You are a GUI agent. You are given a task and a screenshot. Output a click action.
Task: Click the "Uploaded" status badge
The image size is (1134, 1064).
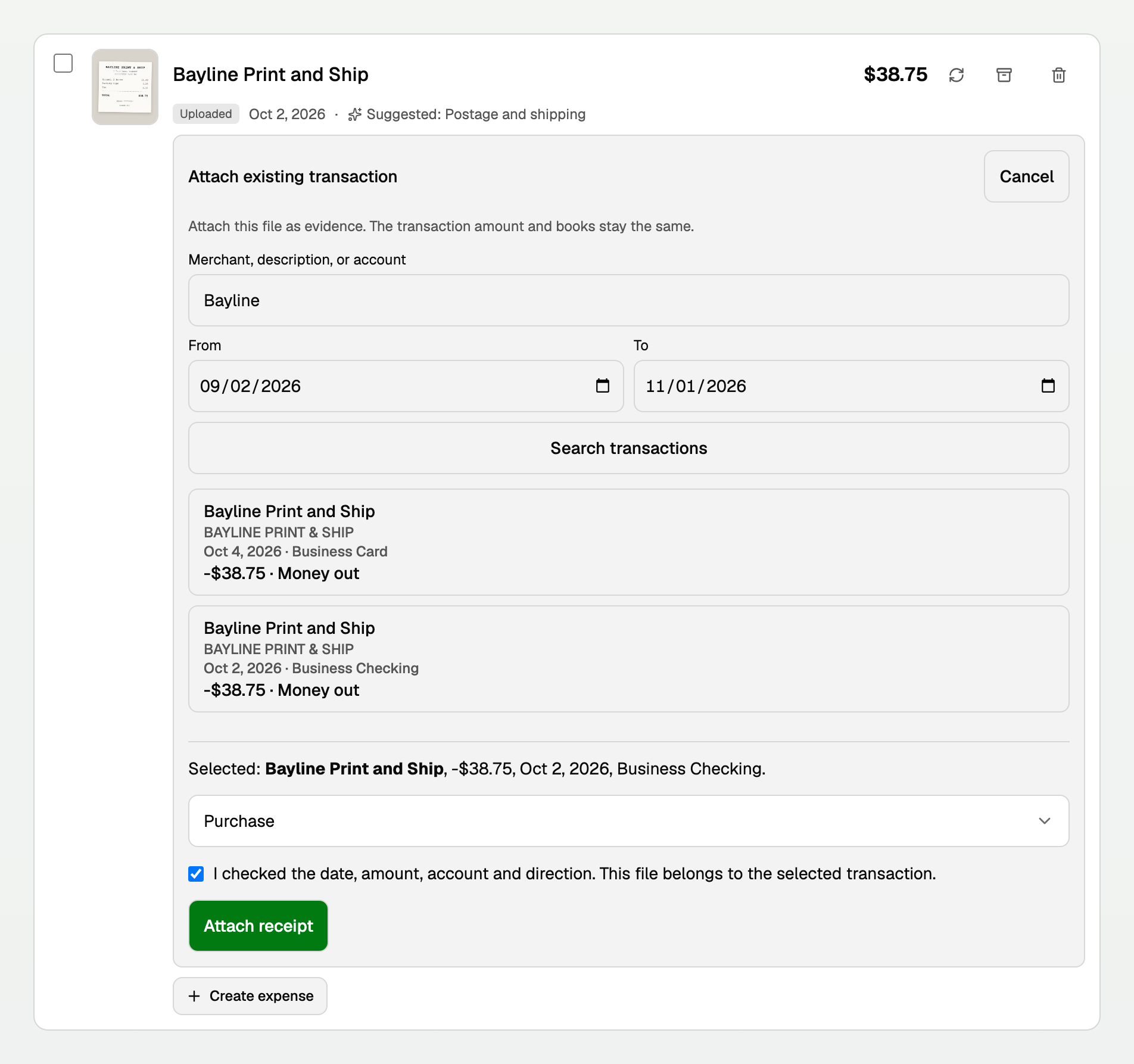206,114
